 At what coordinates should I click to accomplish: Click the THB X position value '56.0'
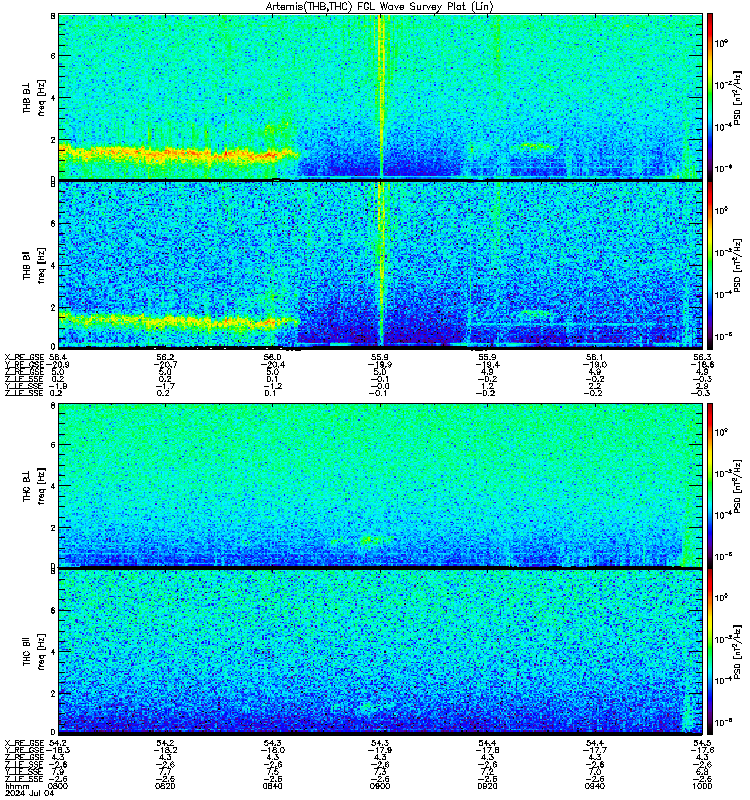pos(272,357)
